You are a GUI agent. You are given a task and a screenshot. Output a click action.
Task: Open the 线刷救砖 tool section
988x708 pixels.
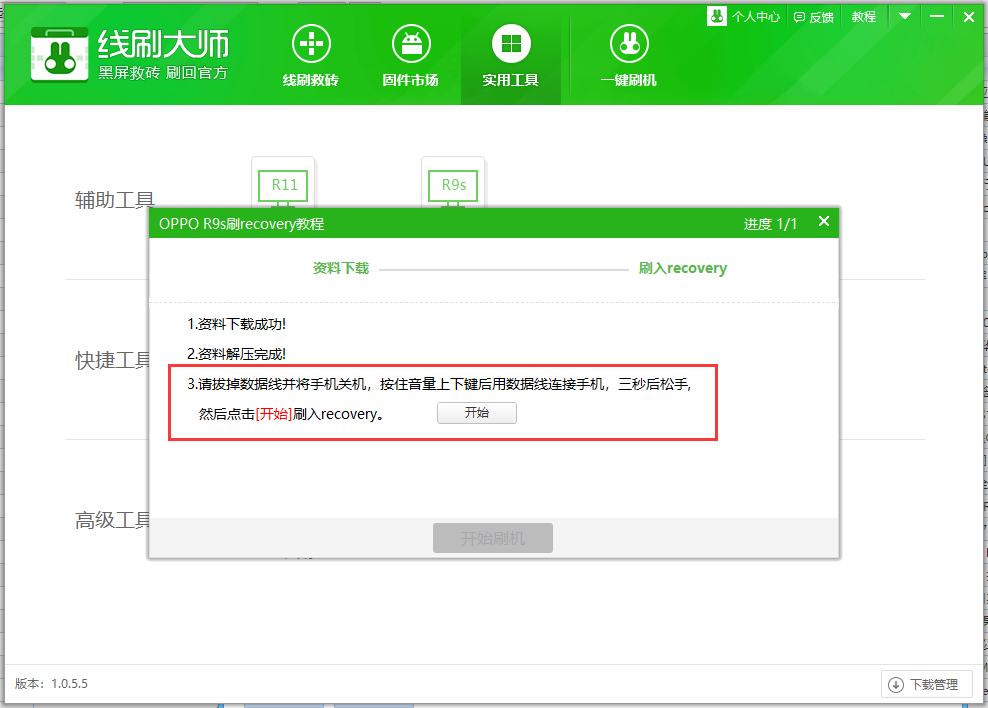point(311,56)
